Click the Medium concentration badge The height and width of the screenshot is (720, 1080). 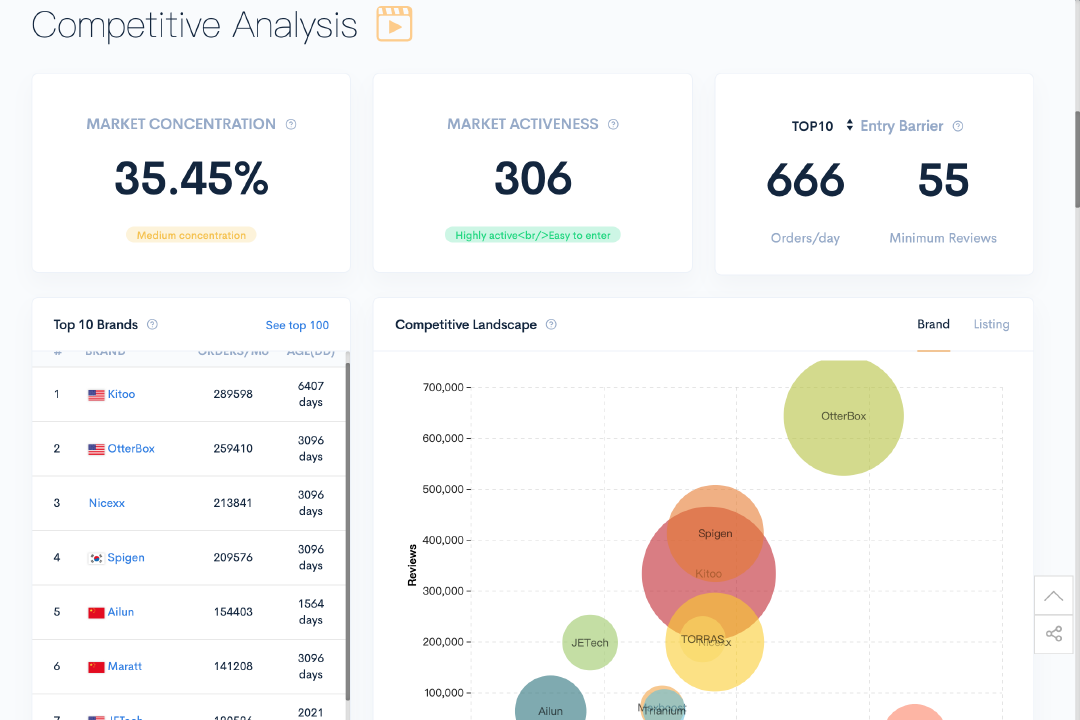tap(191, 235)
